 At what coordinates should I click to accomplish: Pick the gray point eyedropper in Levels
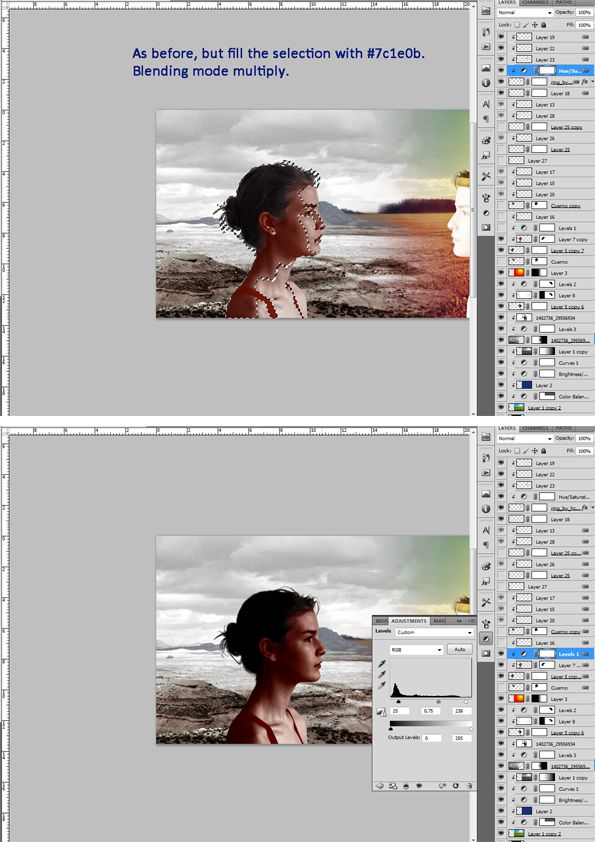point(382,674)
